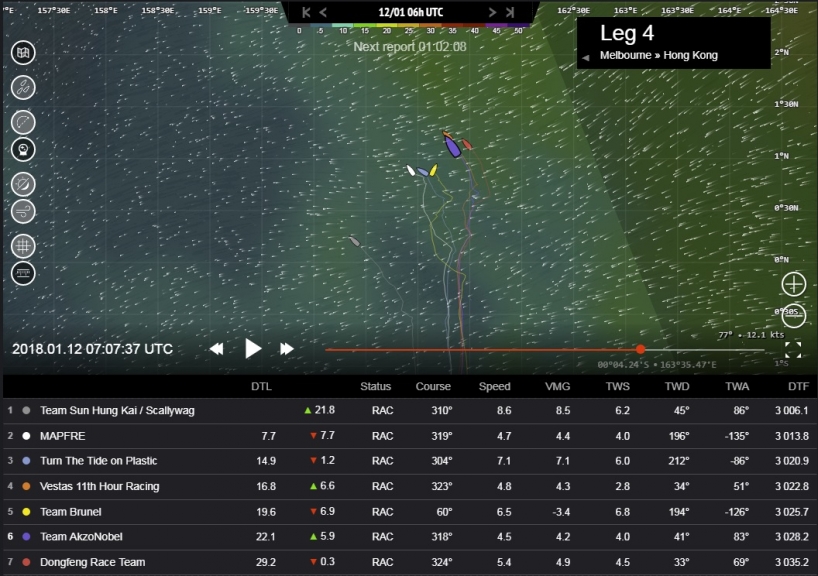Image resolution: width=818 pixels, height=576 pixels.
Task: Jump to the latest report
Action: pyautogui.click(x=510, y=12)
